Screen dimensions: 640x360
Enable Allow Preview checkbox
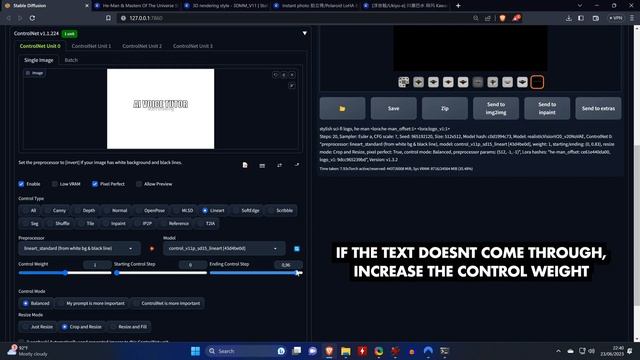pyautogui.click(x=139, y=184)
